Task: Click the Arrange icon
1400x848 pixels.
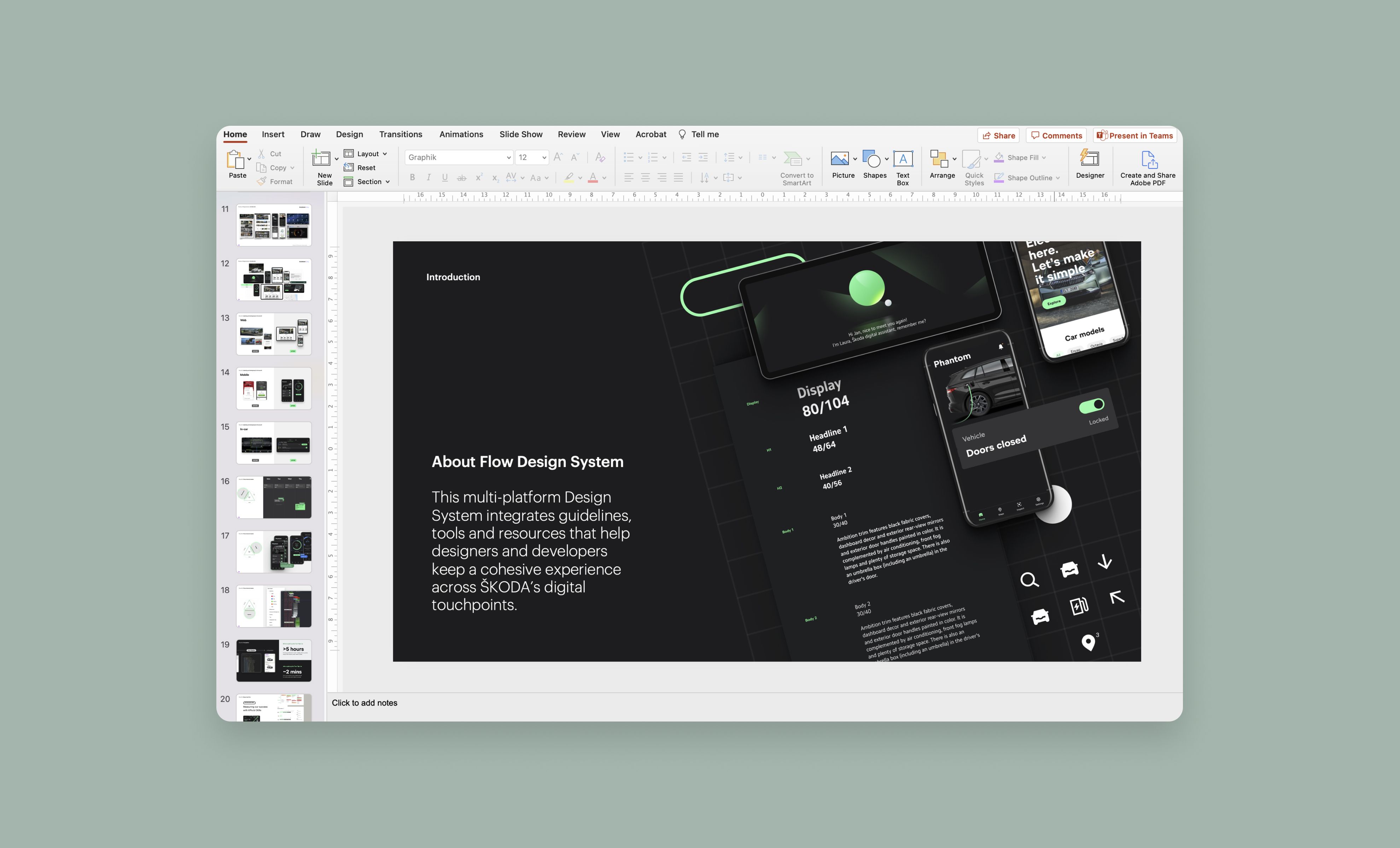Action: pos(939,158)
